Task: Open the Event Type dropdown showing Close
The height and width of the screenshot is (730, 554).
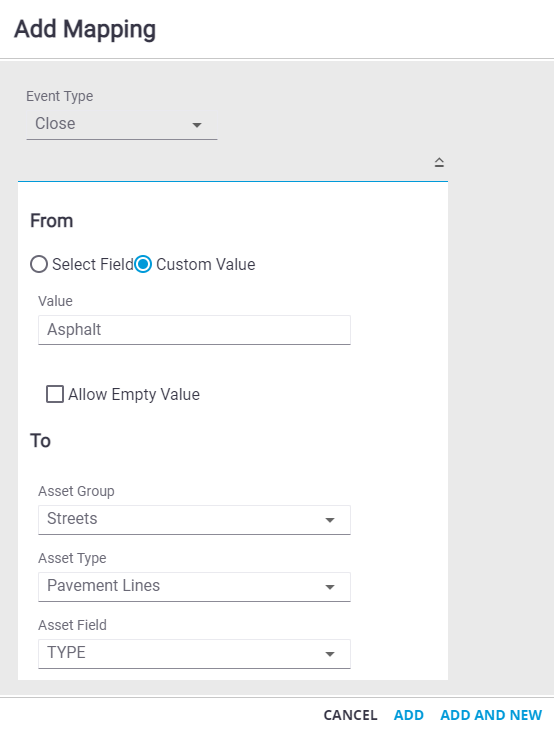Action: (x=122, y=124)
